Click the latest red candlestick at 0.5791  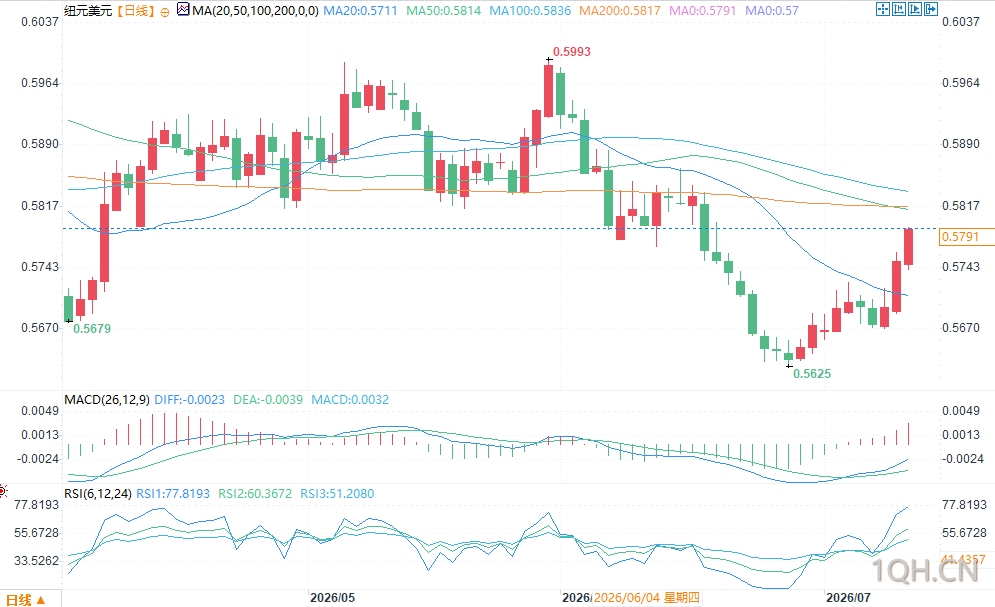[909, 247]
